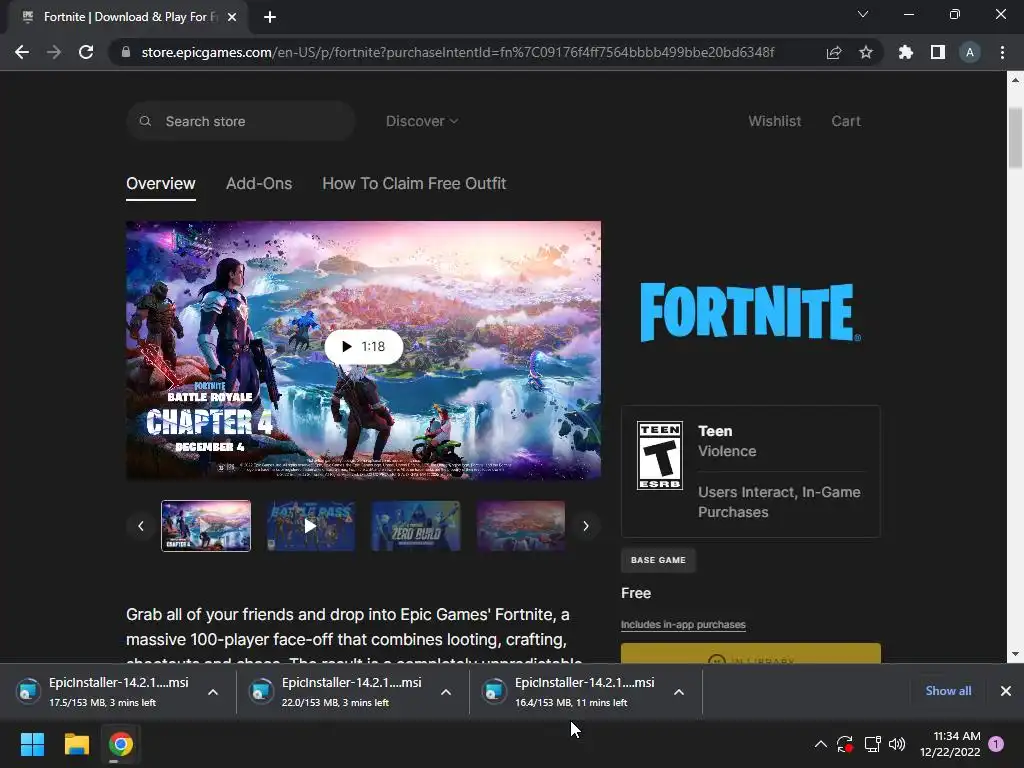The height and width of the screenshot is (768, 1024).
Task: Click the address bar URL
Action: 458,52
